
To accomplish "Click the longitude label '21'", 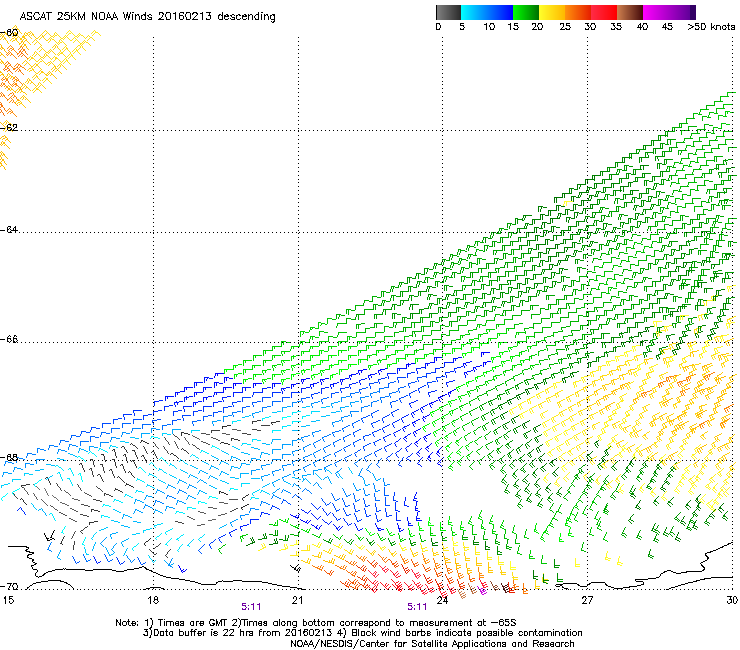I will click(x=297, y=600).
